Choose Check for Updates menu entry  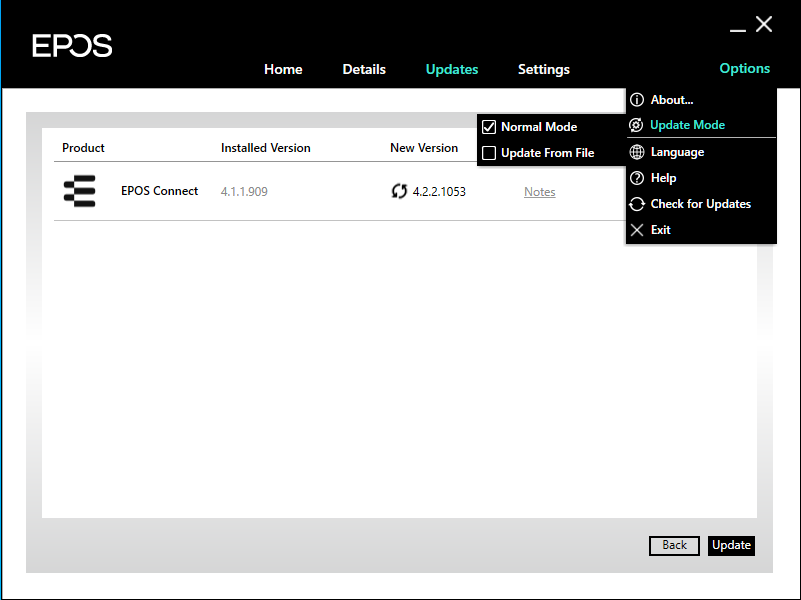click(701, 204)
